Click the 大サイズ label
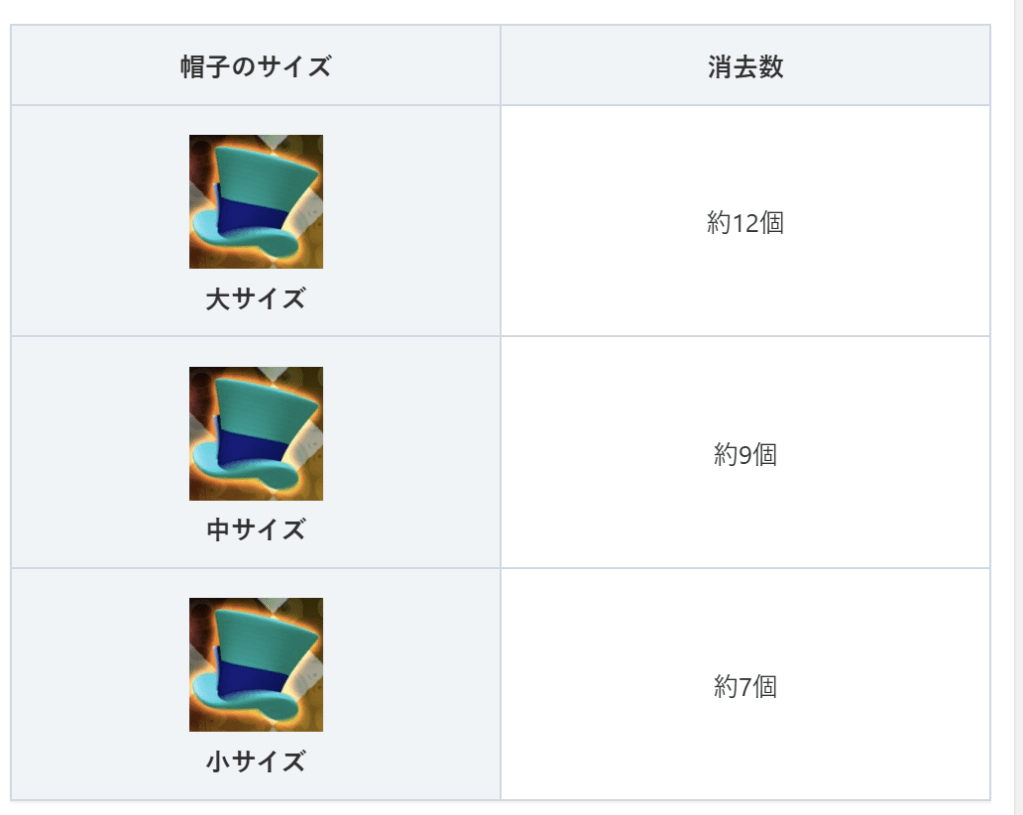 click(x=256, y=299)
